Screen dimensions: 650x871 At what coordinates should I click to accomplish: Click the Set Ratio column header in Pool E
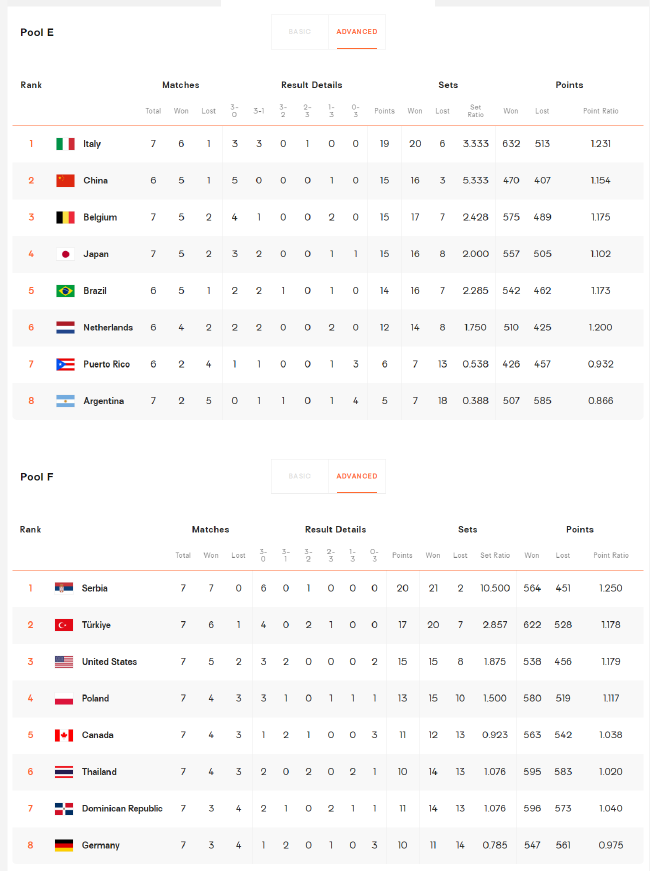tap(476, 111)
